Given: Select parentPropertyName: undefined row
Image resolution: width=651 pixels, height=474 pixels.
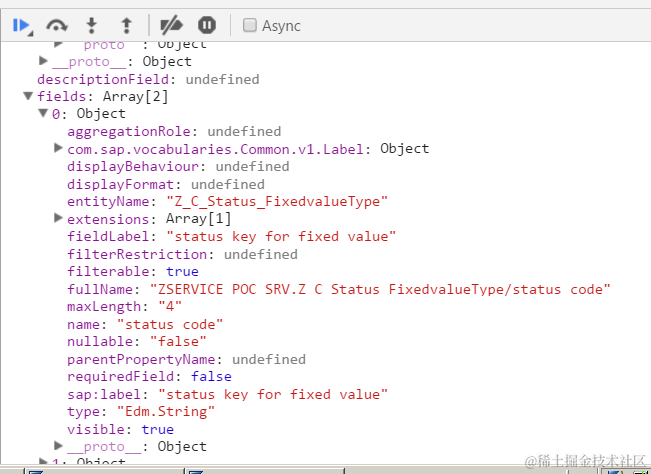Looking at the screenshot, I should coord(186,359).
